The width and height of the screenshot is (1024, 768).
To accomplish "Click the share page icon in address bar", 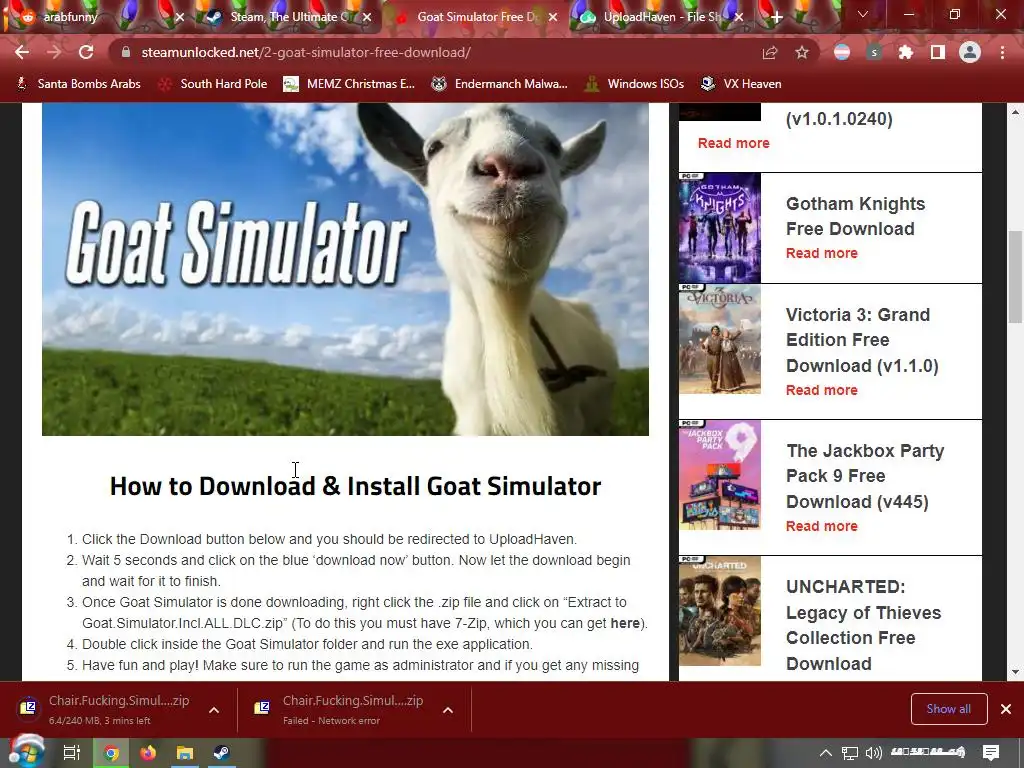I will pyautogui.click(x=770, y=53).
